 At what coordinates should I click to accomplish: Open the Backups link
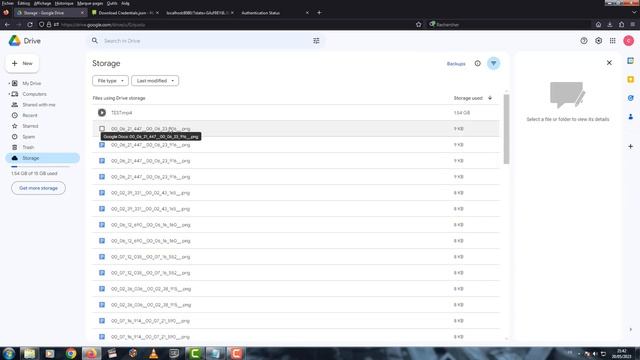coord(456,64)
